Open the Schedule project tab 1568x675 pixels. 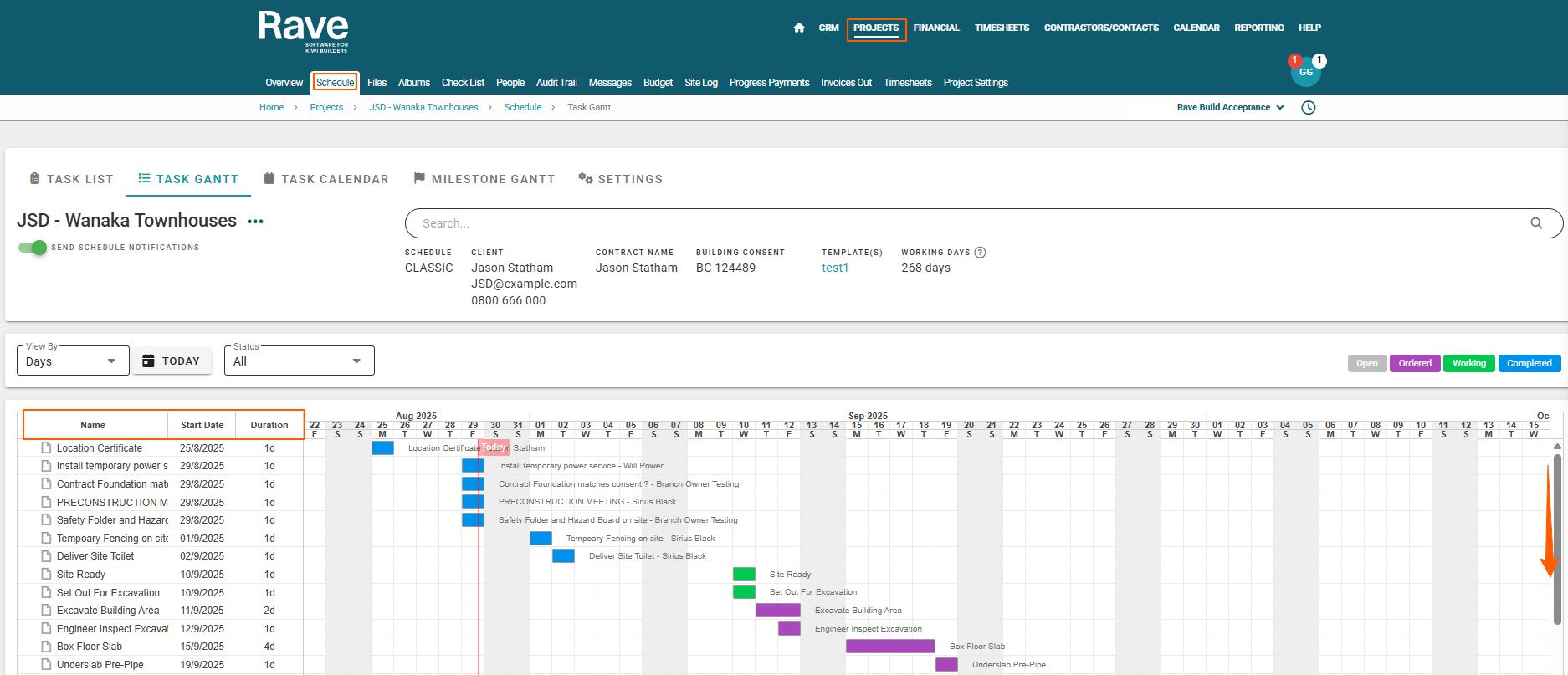335,83
